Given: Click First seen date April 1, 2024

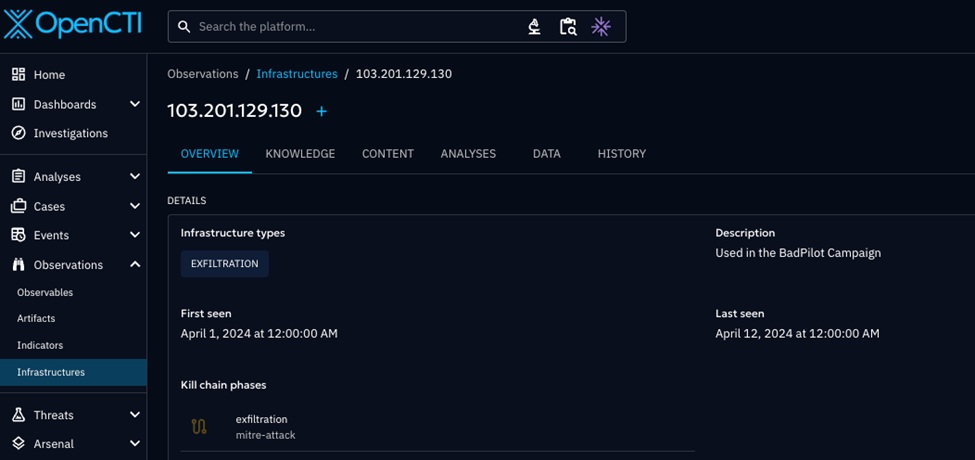Looking at the screenshot, I should click(x=259, y=334).
